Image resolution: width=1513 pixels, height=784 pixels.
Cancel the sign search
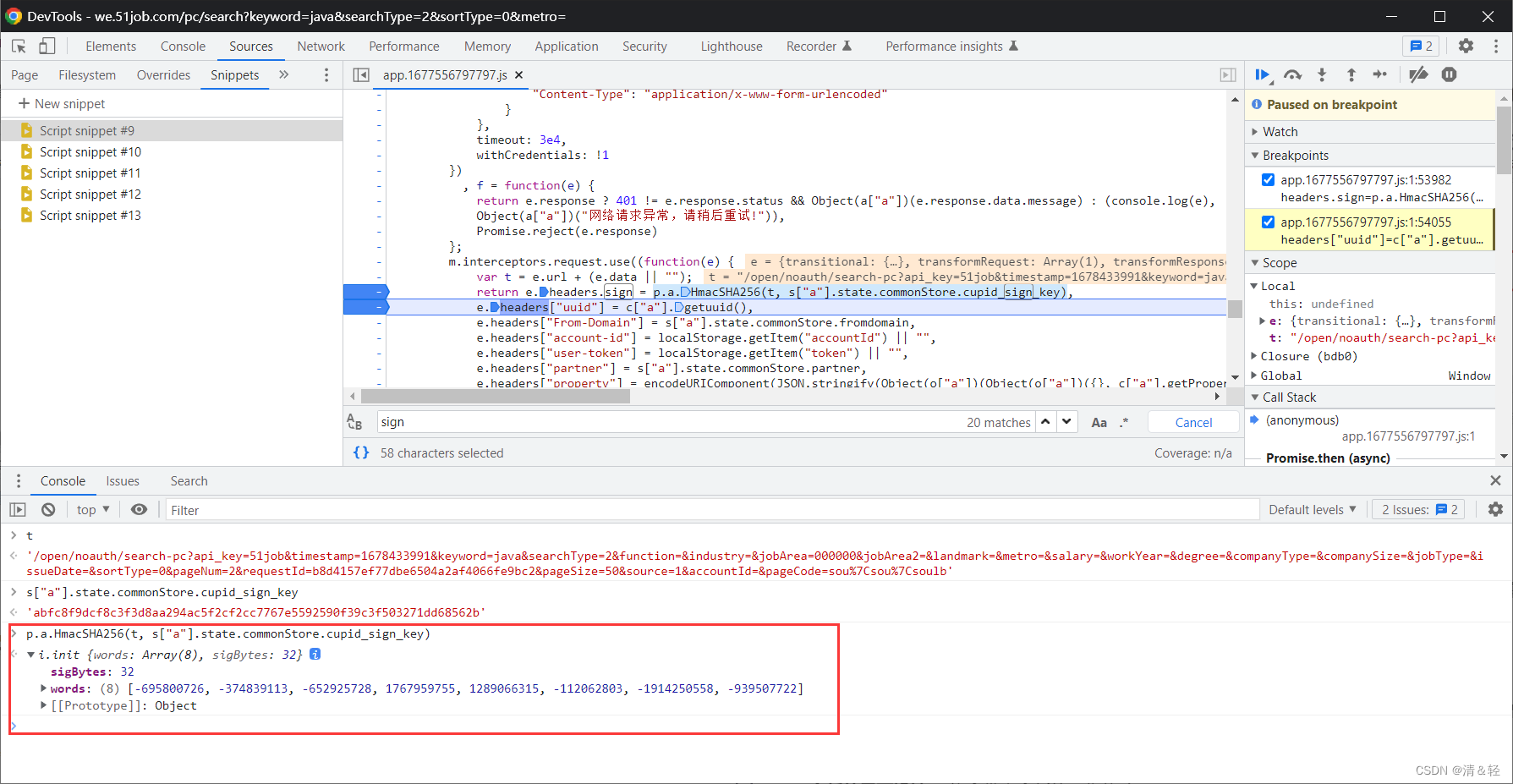click(x=1193, y=422)
